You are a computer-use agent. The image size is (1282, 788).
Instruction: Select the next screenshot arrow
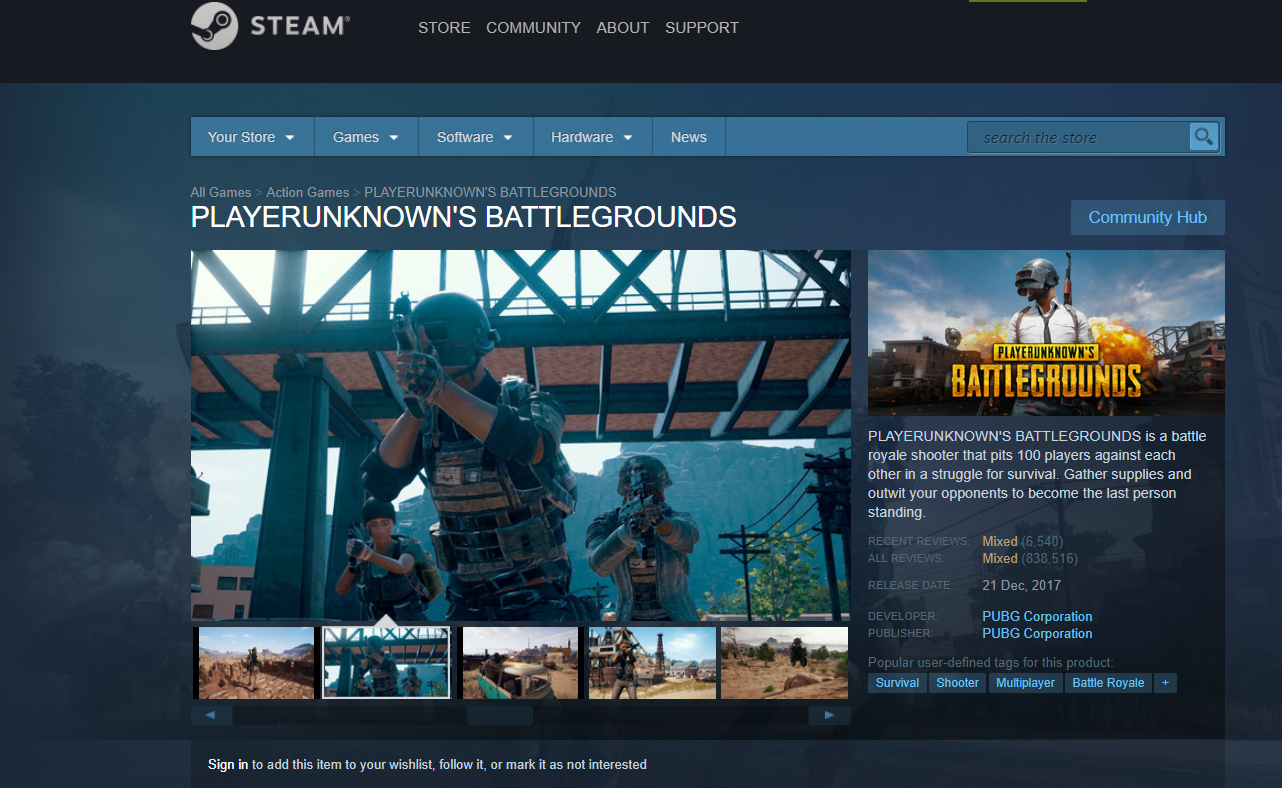click(x=829, y=715)
